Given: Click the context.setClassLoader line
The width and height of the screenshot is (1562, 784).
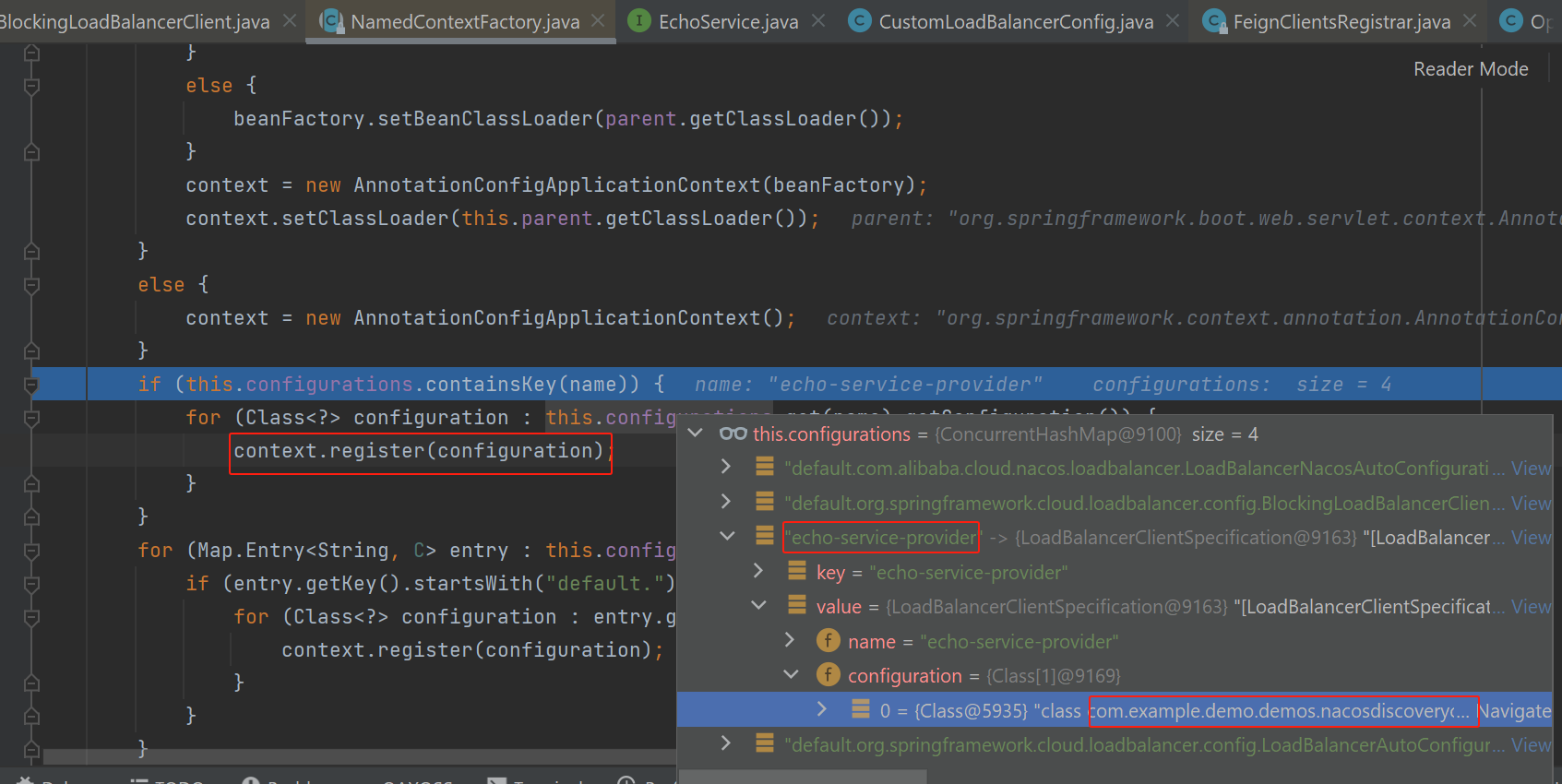Looking at the screenshot, I should coord(502,219).
